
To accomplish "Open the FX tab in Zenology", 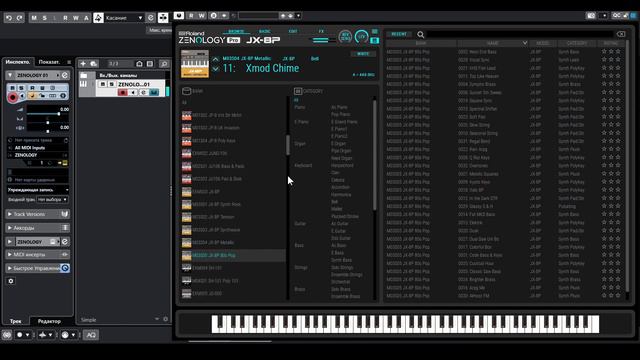I will [321, 31].
